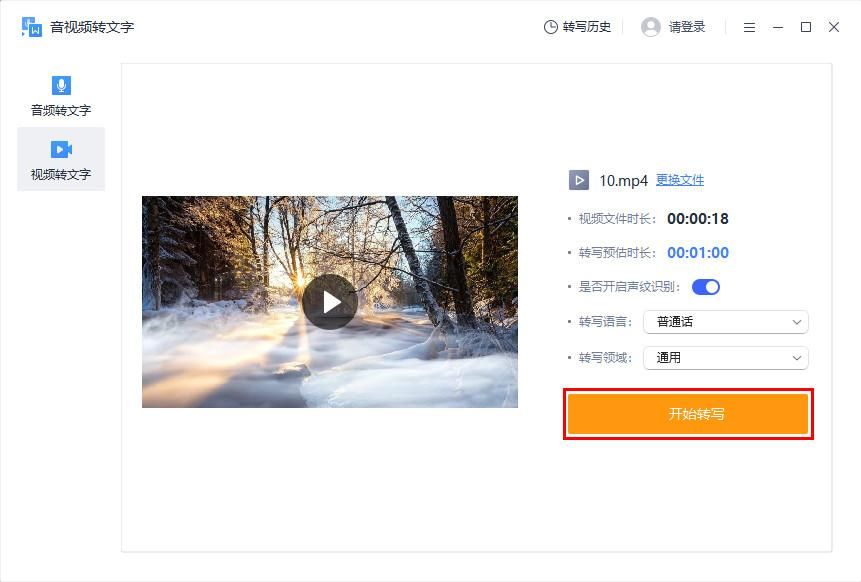Maximize the application window
Image resolution: width=861 pixels, height=582 pixels.
tap(806, 27)
